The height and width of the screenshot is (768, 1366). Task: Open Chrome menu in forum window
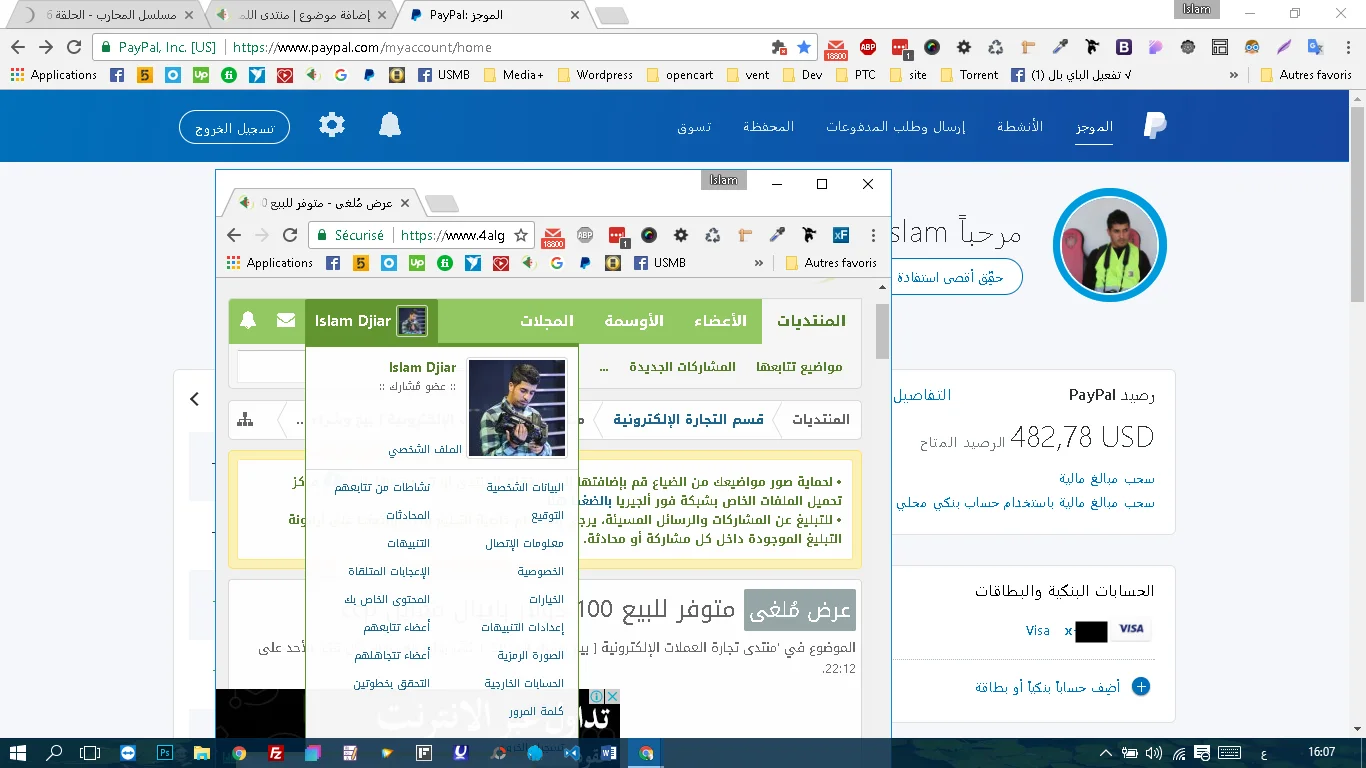point(872,235)
